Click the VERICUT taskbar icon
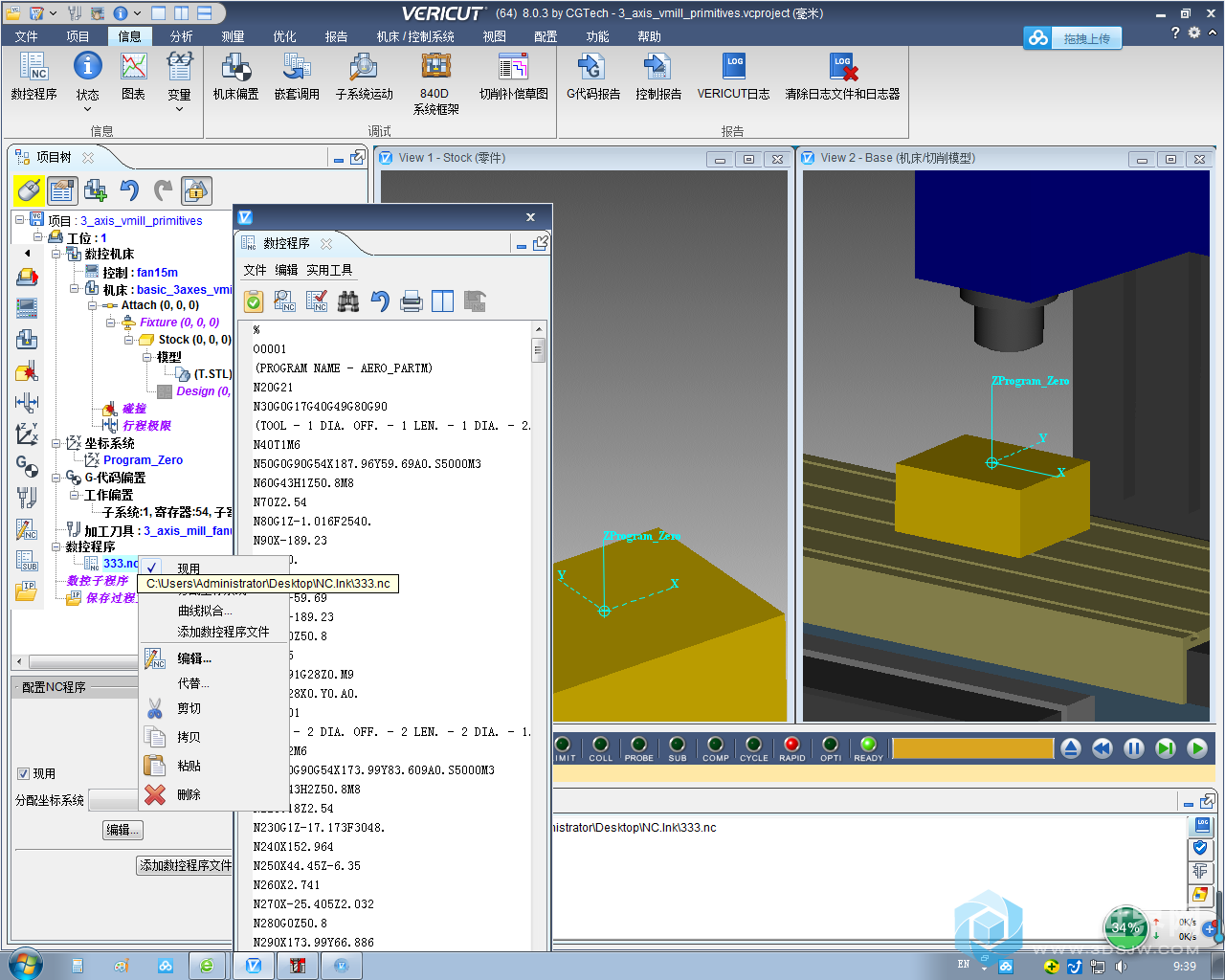1225x980 pixels. tap(254, 966)
